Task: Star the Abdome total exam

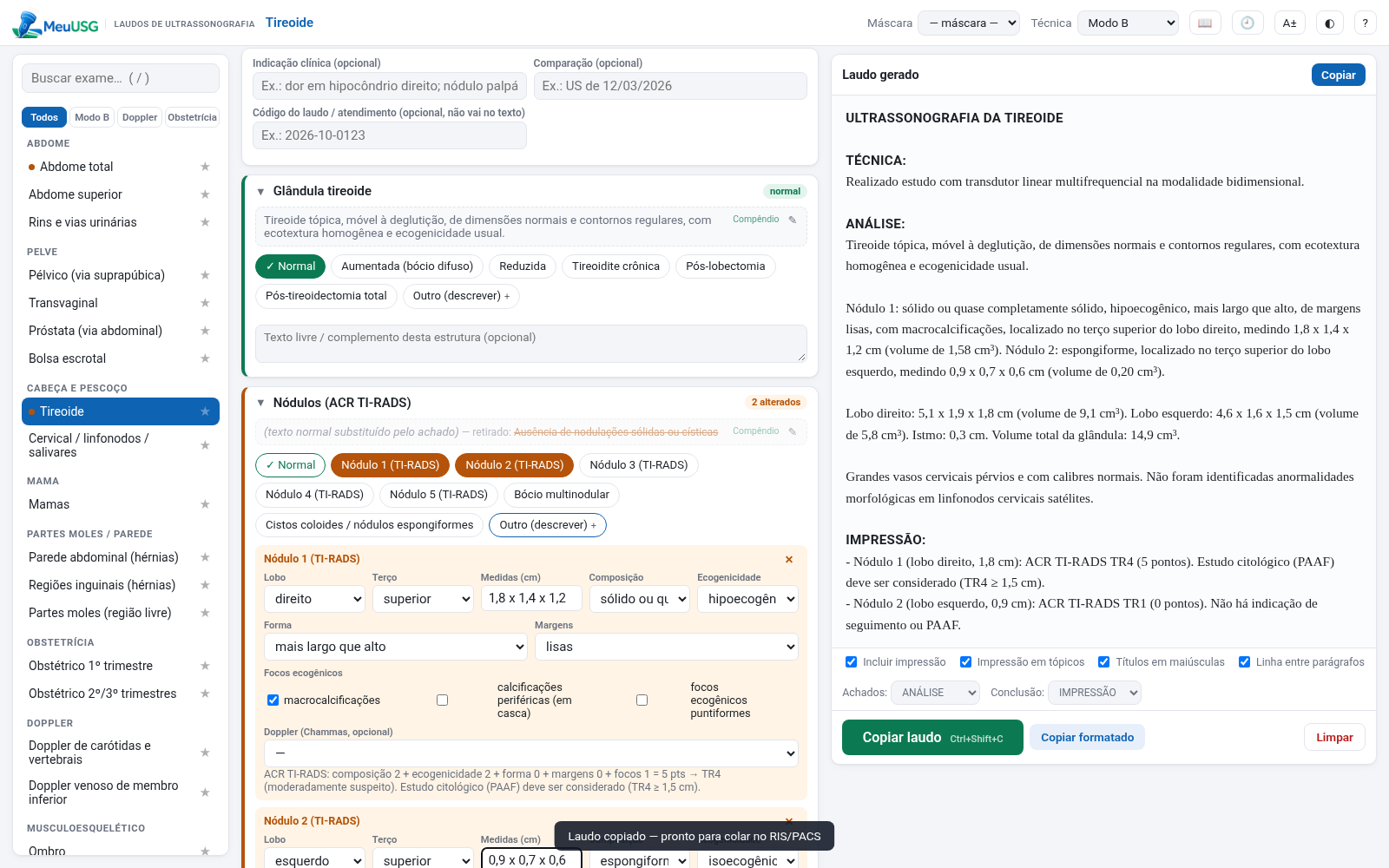Action: [206, 167]
